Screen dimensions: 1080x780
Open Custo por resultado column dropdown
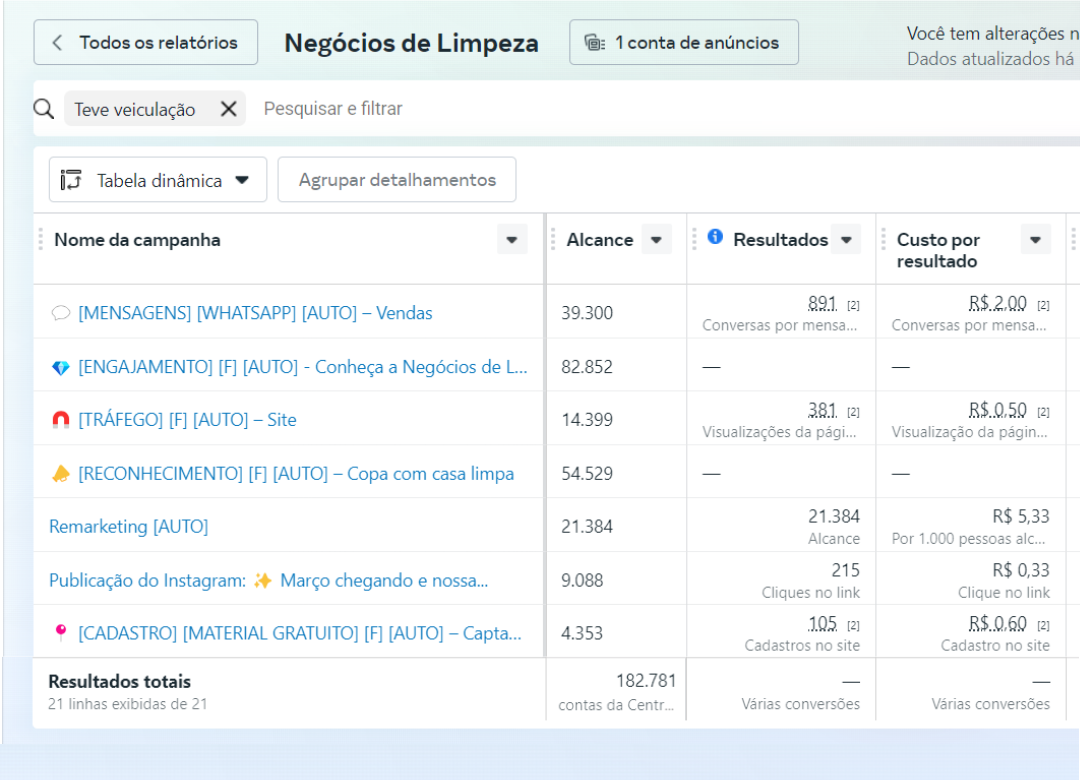coord(1035,240)
